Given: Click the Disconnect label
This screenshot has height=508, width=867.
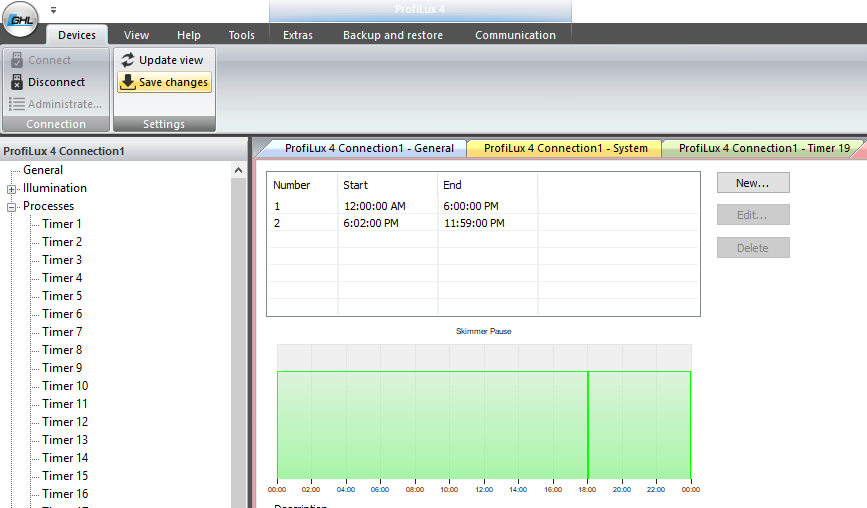Looking at the screenshot, I should (56, 82).
